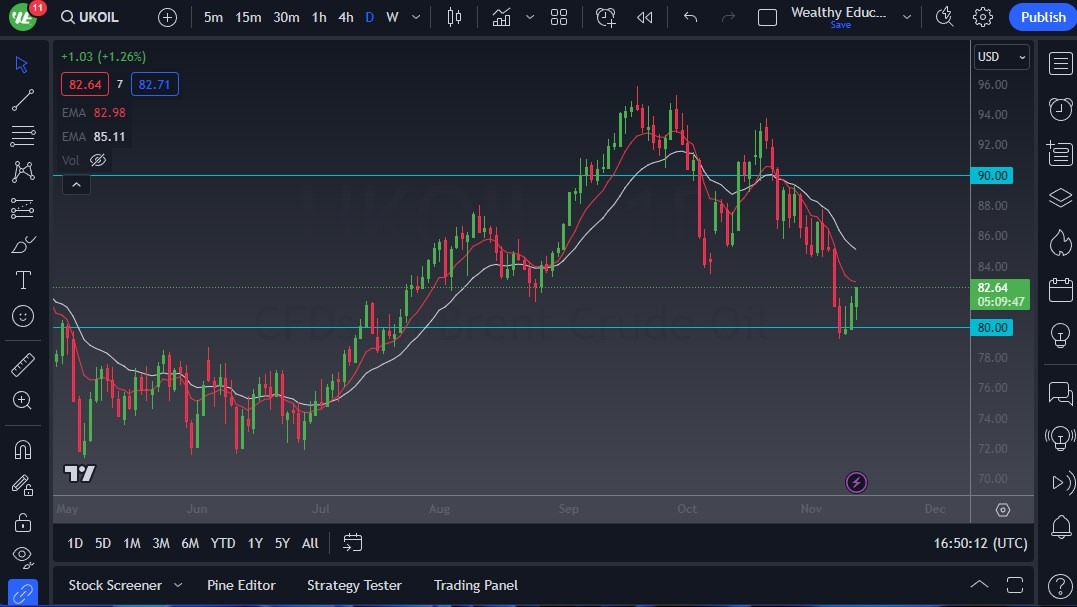This screenshot has height=607, width=1077.
Task: Open the Watchlist panel
Action: pyautogui.click(x=1060, y=62)
